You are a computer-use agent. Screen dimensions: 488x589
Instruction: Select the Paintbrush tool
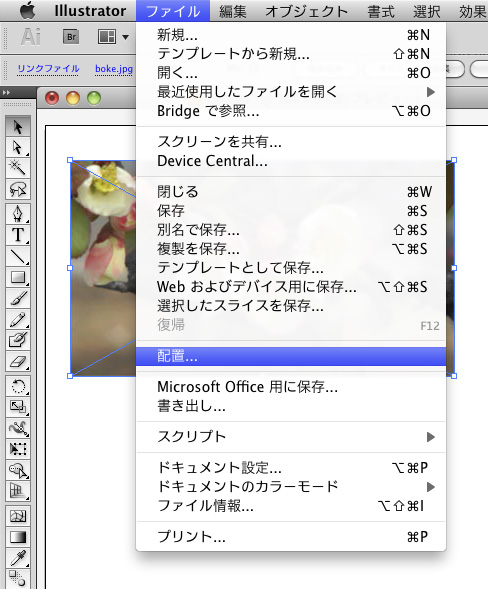(18, 298)
